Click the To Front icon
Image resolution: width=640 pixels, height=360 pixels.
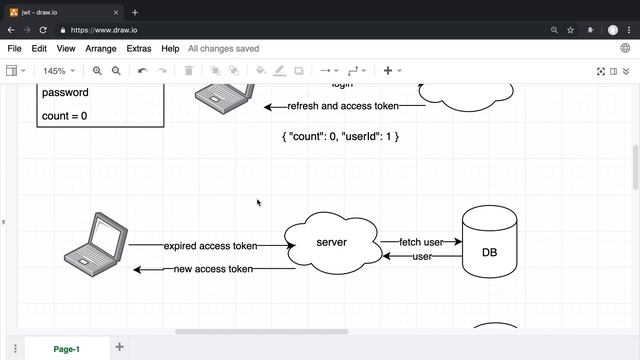[x=215, y=71]
